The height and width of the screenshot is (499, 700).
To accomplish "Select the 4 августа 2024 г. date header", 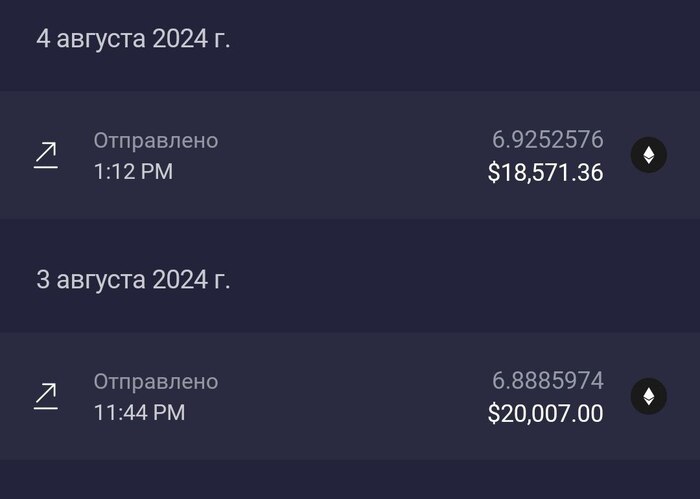I will 133,39.
